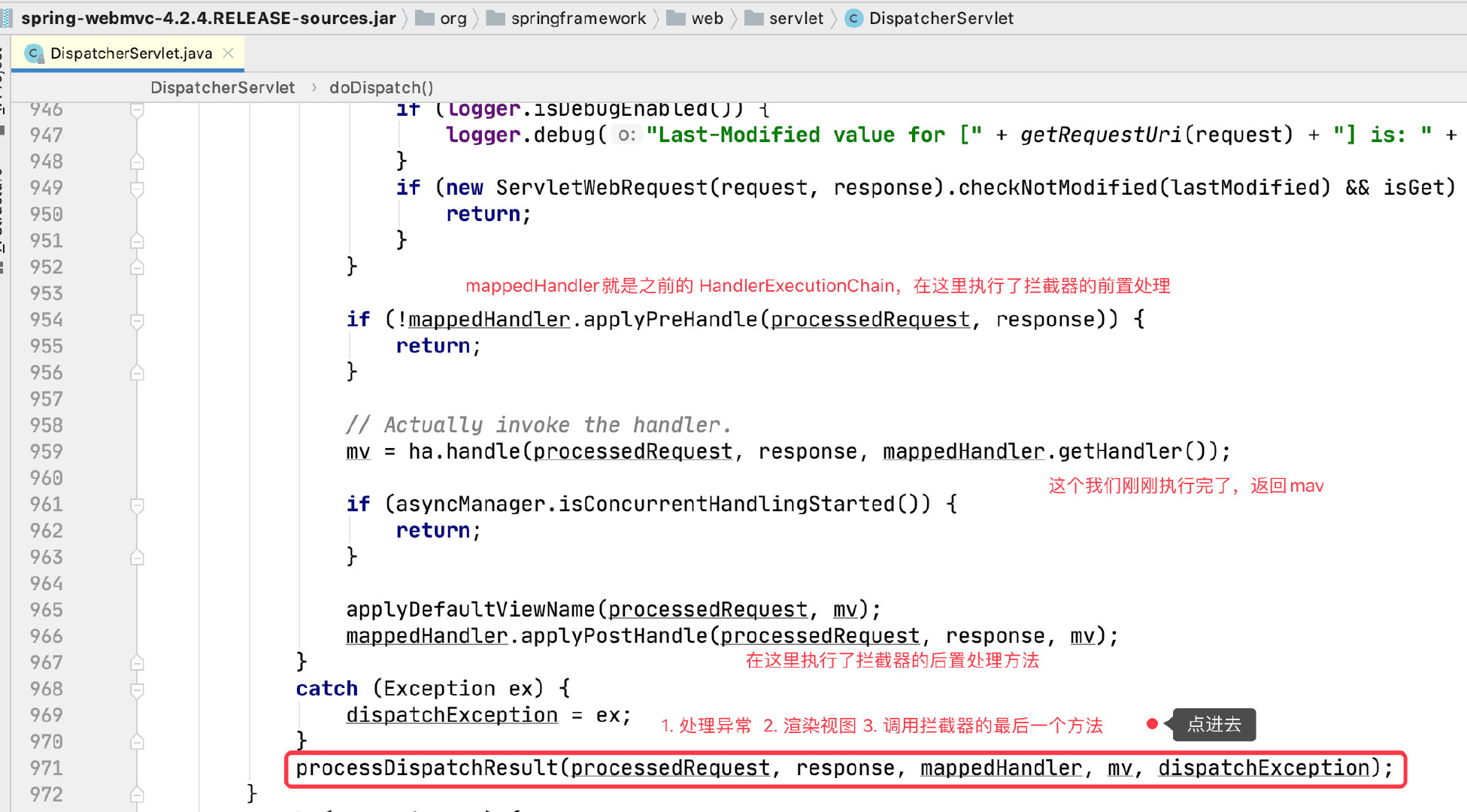The image size is (1467, 812).
Task: Click line number 966 in the gutter
Action: coord(47,636)
